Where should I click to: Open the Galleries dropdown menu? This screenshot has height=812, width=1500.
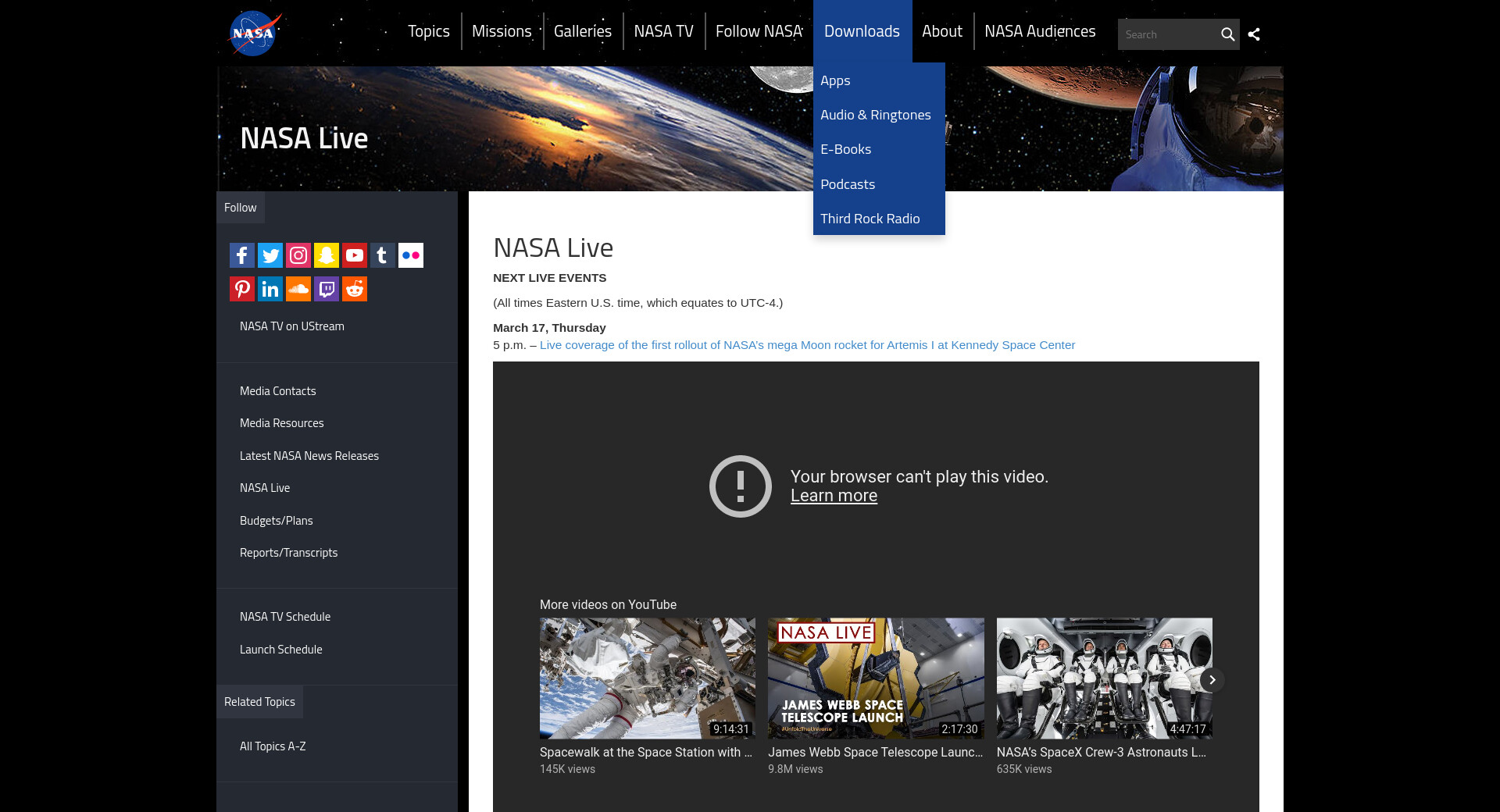[583, 31]
